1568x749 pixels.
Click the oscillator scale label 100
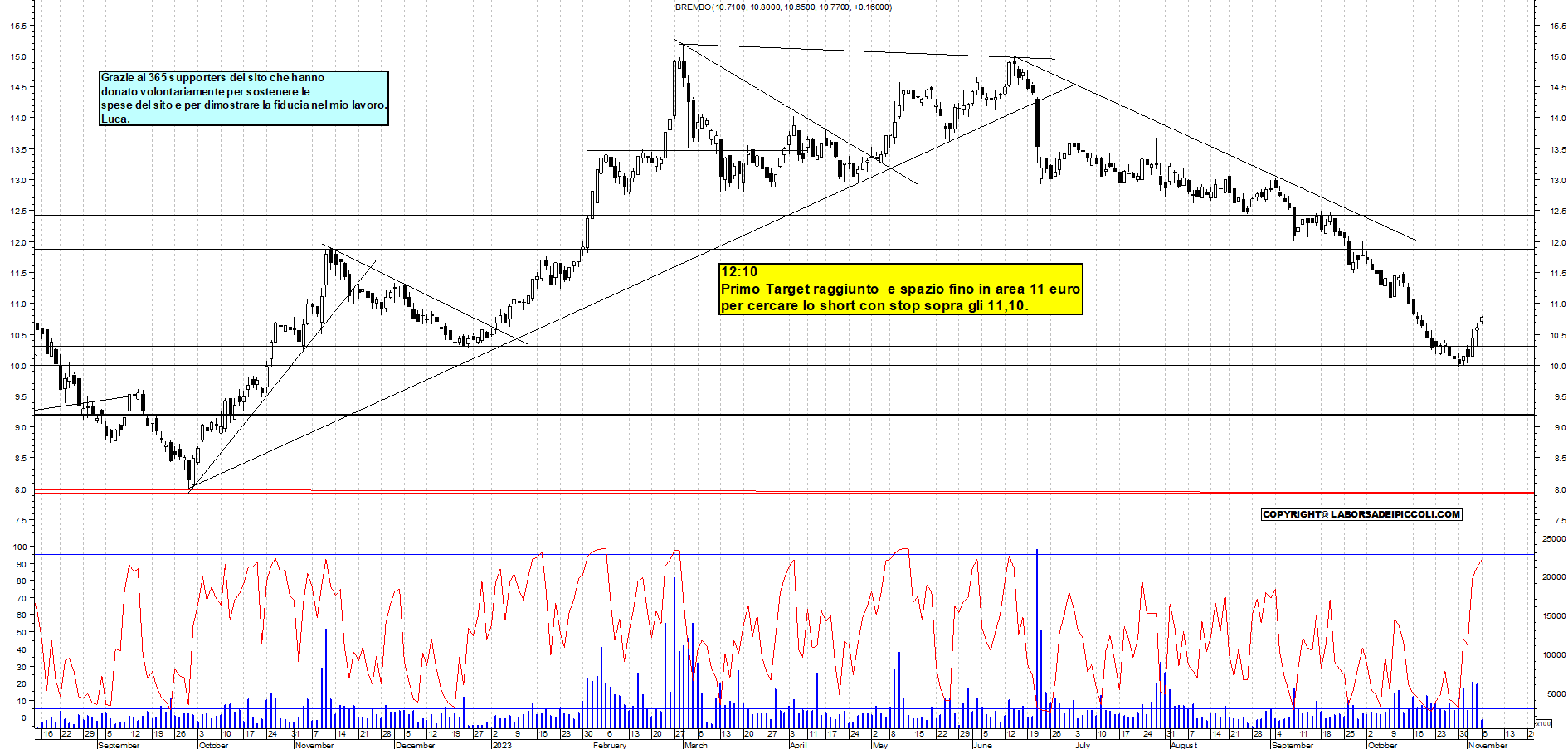(x=18, y=547)
